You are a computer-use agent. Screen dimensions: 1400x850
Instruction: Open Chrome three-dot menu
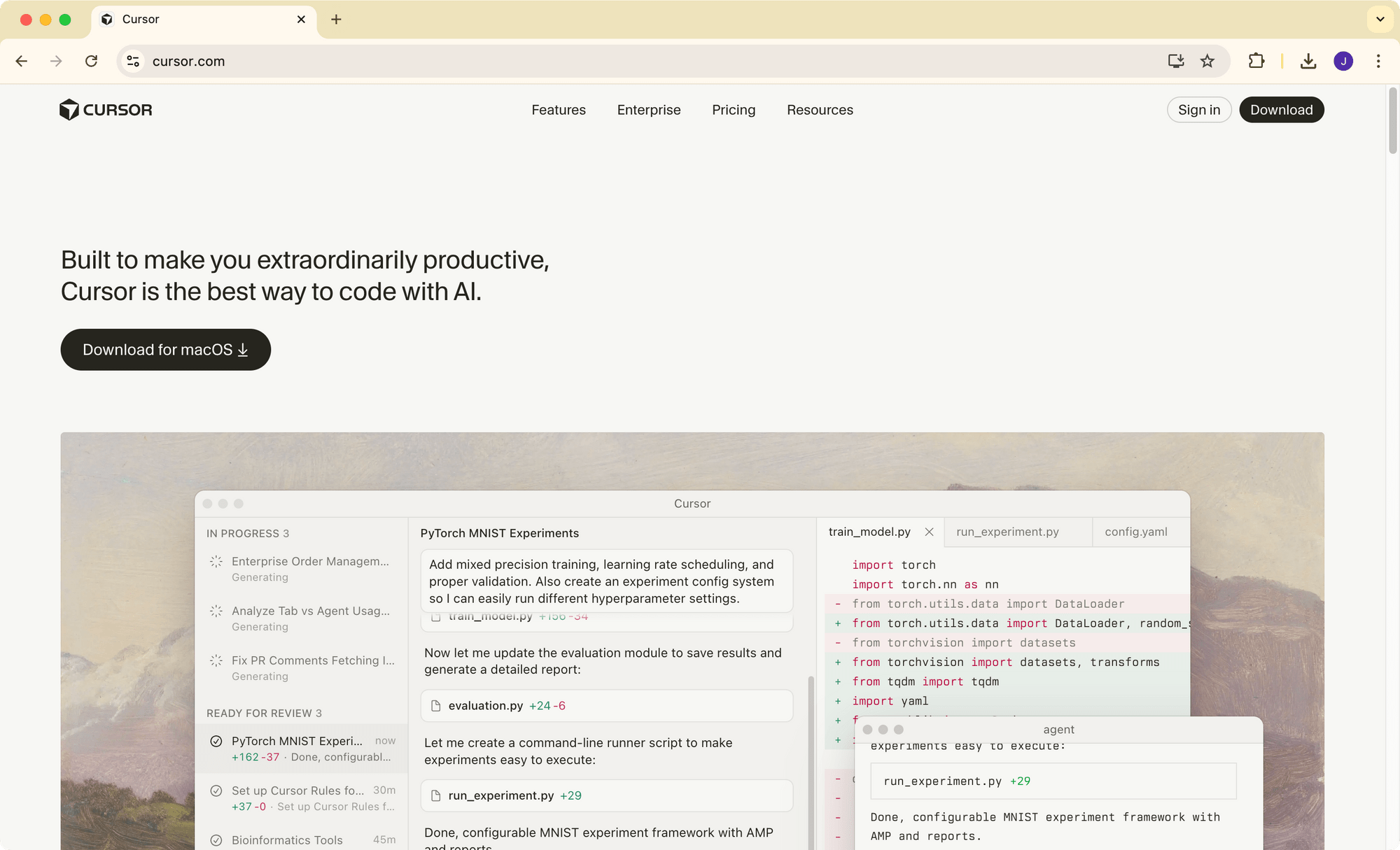tap(1378, 61)
